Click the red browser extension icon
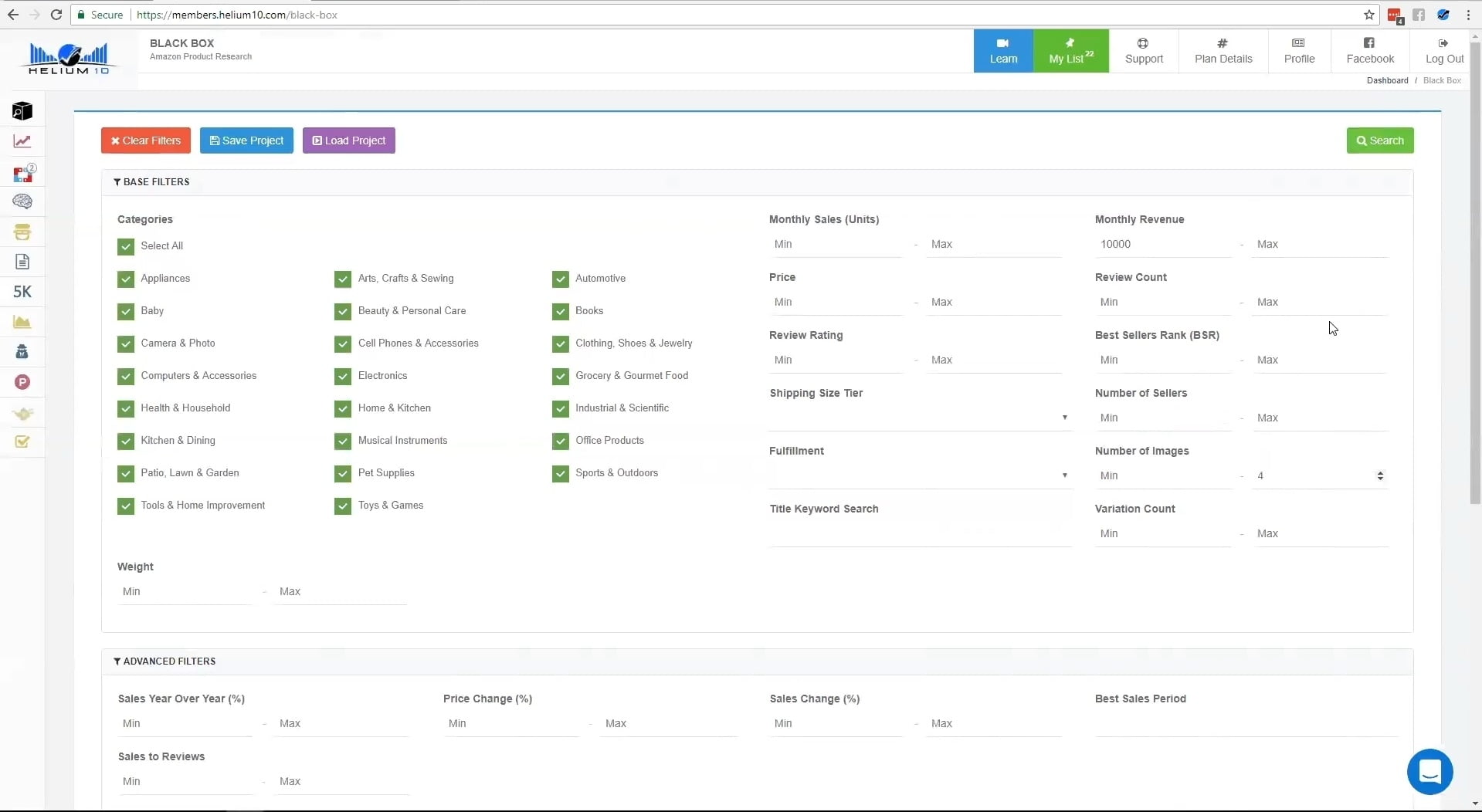This screenshot has height=812, width=1482. click(1395, 15)
